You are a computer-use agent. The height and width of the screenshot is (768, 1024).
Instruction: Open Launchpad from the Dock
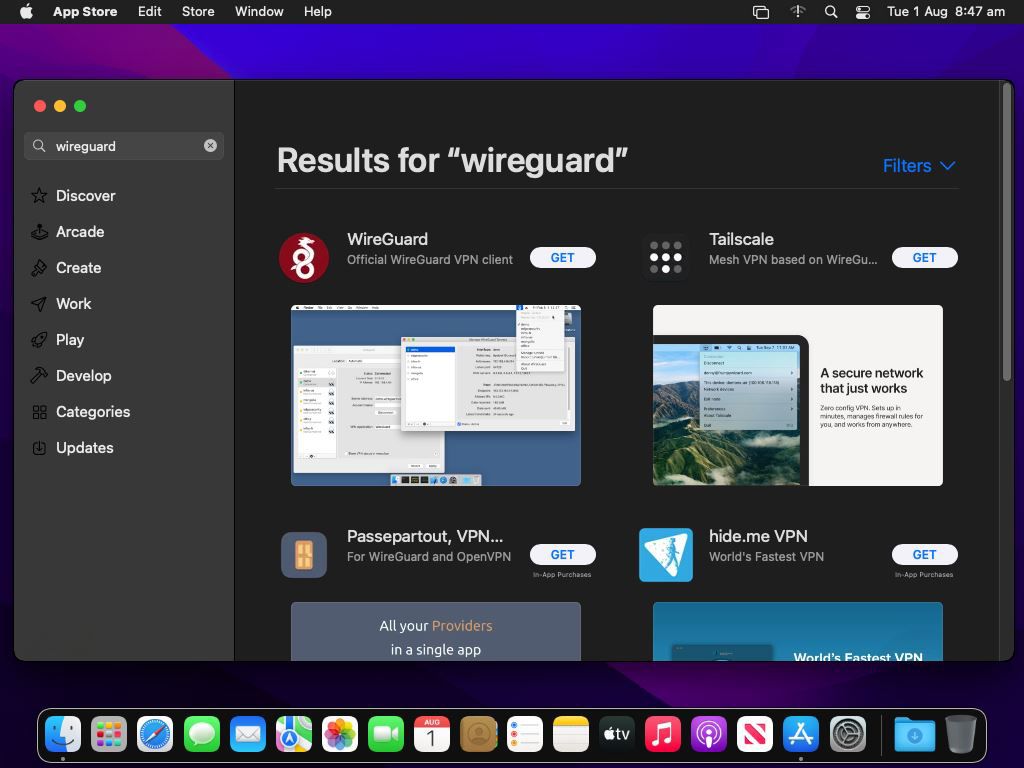[110, 733]
